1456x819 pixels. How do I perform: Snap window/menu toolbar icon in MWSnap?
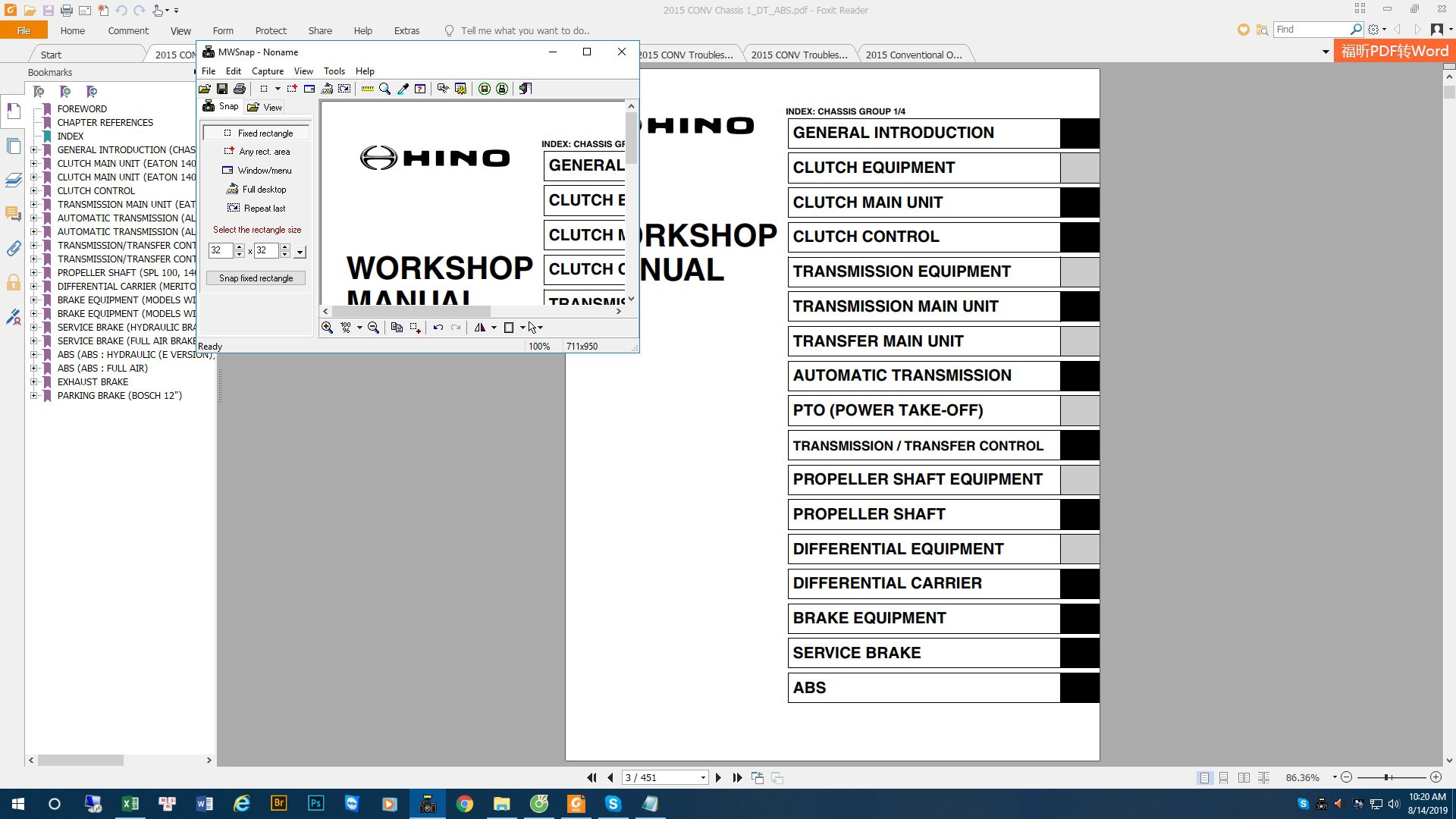pos(309,89)
